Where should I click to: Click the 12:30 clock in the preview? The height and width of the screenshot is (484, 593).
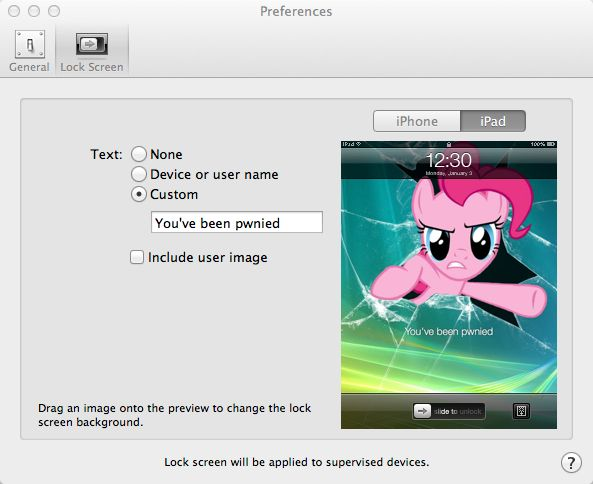click(x=449, y=160)
